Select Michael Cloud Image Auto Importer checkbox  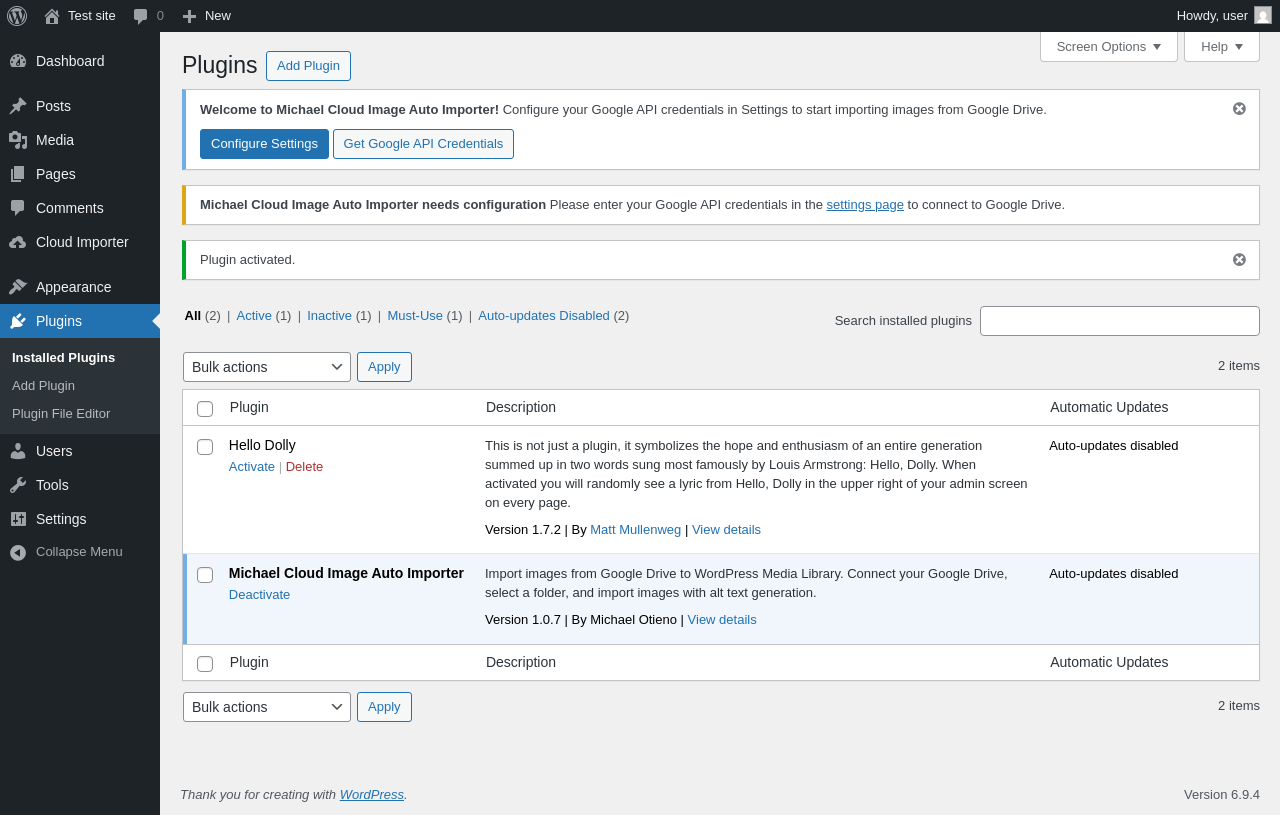[x=205, y=575]
